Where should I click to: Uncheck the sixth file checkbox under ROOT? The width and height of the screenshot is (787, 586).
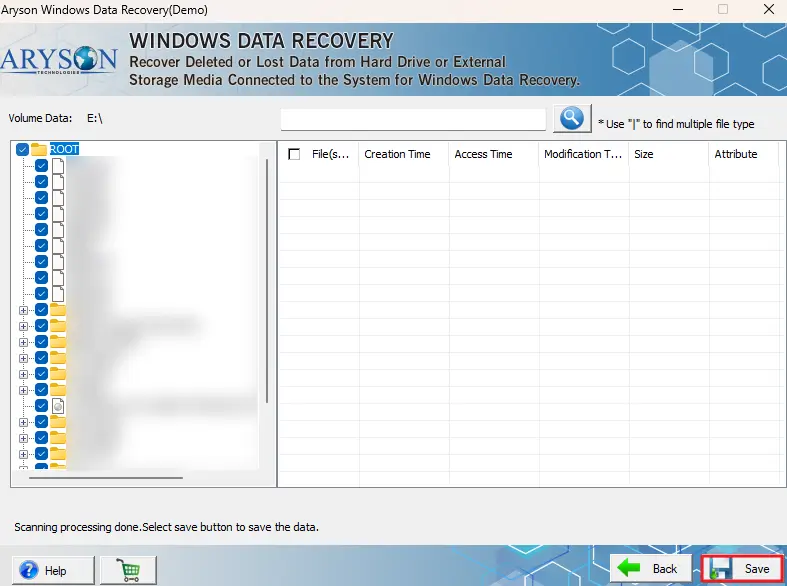click(42, 245)
